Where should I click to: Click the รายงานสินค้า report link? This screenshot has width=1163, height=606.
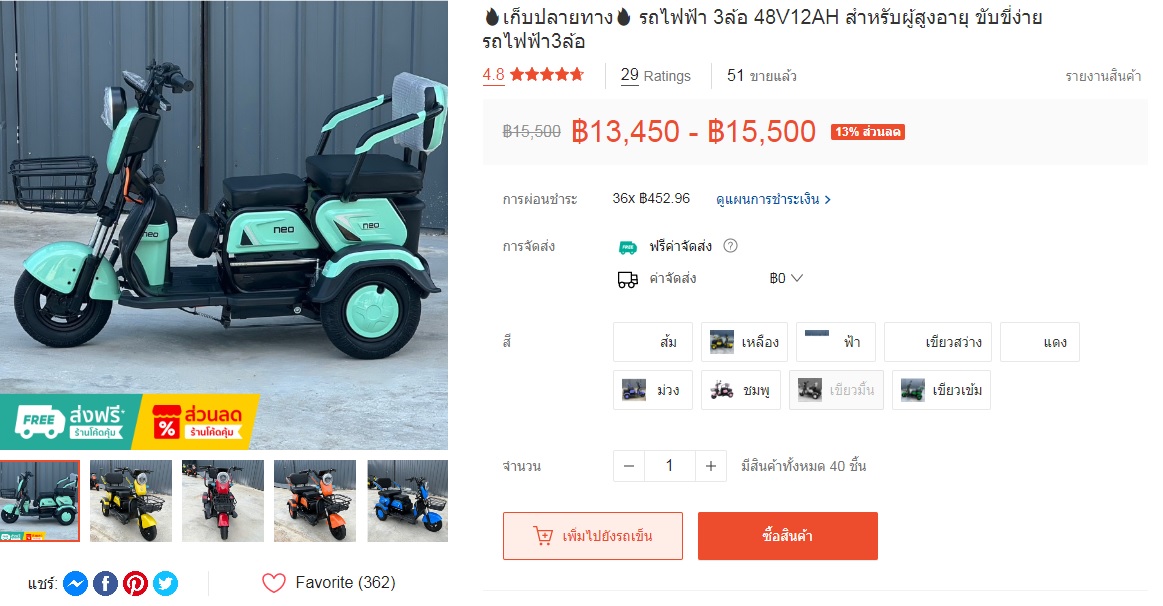tap(1103, 76)
